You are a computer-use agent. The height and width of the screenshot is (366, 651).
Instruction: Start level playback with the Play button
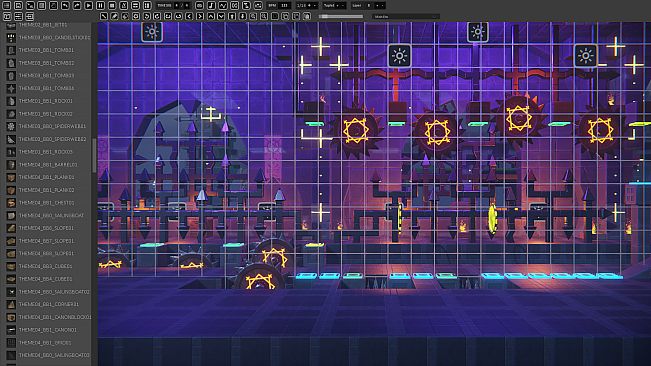click(x=89, y=6)
